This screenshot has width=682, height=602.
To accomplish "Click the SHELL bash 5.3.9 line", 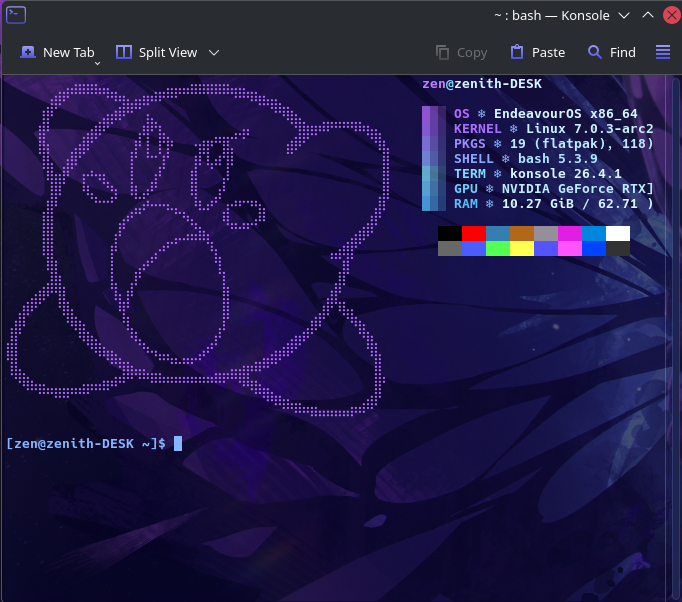I will pos(525,159).
